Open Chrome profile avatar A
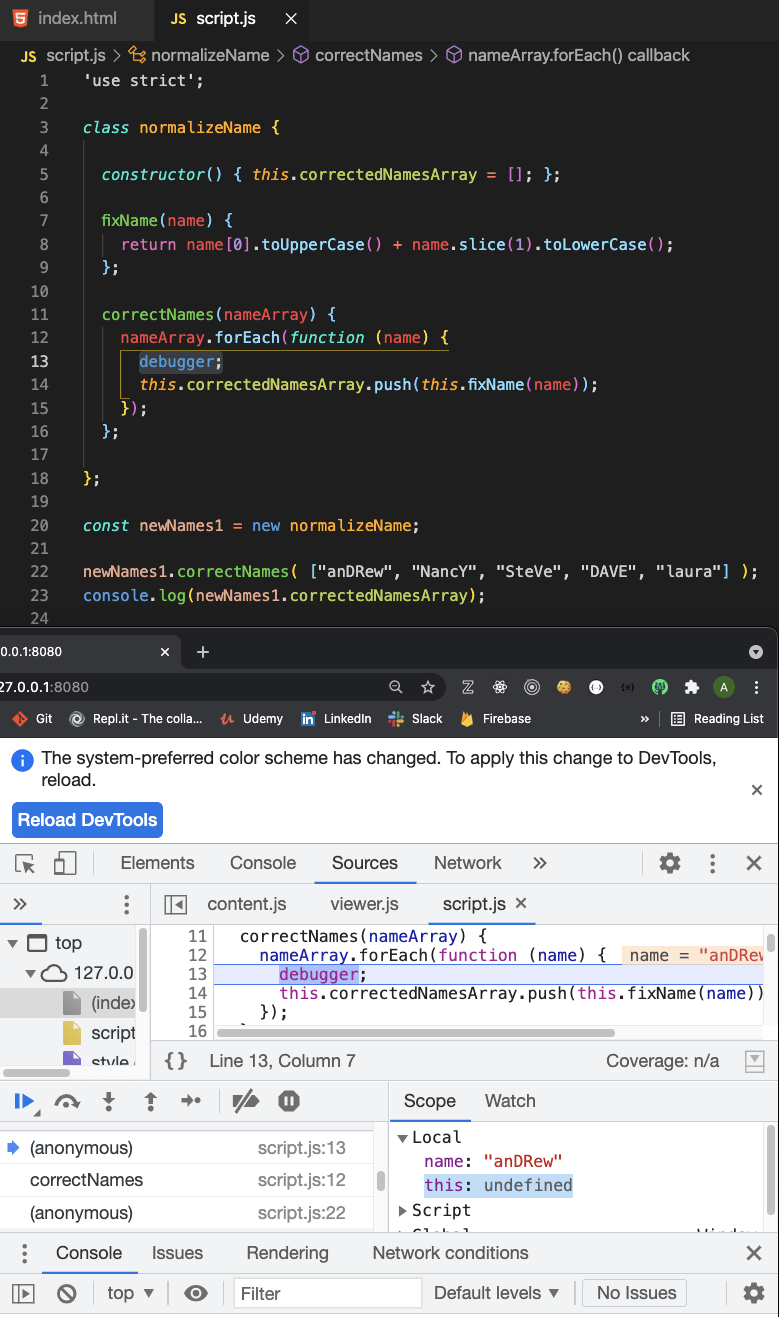This screenshot has height=1317, width=779. click(724, 687)
